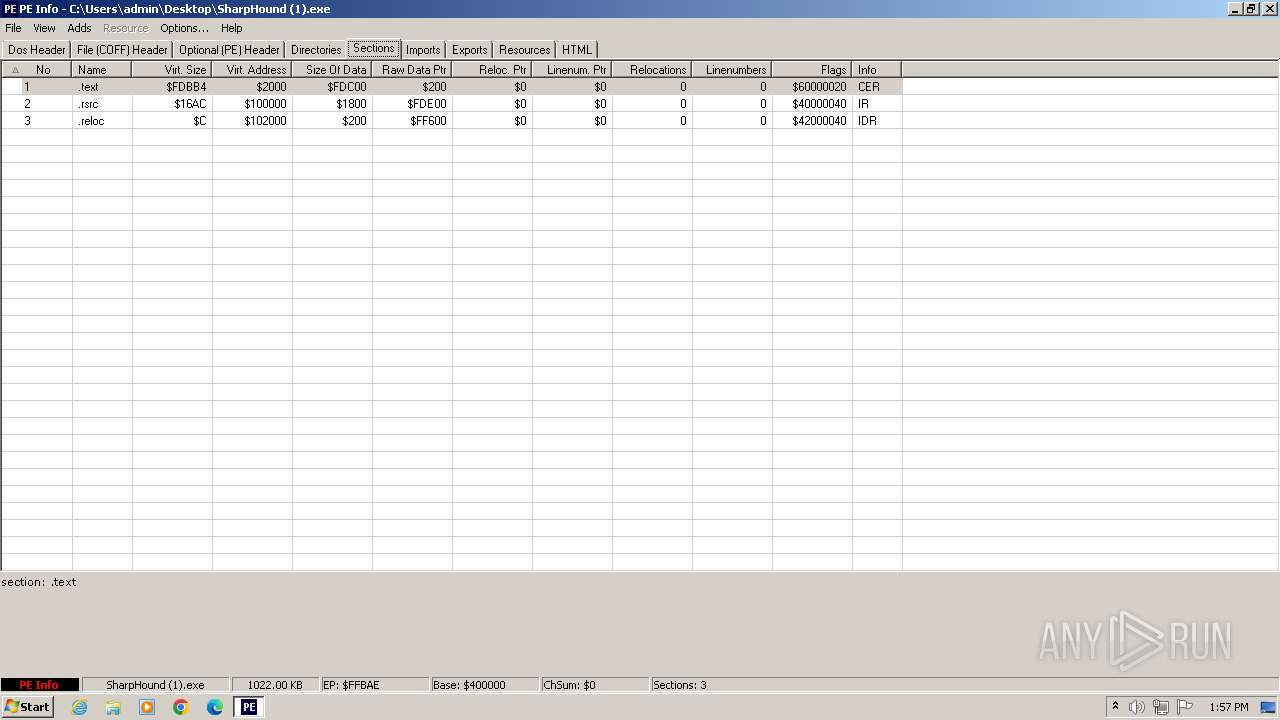Open the File menu
The height and width of the screenshot is (720, 1280).
(13, 28)
